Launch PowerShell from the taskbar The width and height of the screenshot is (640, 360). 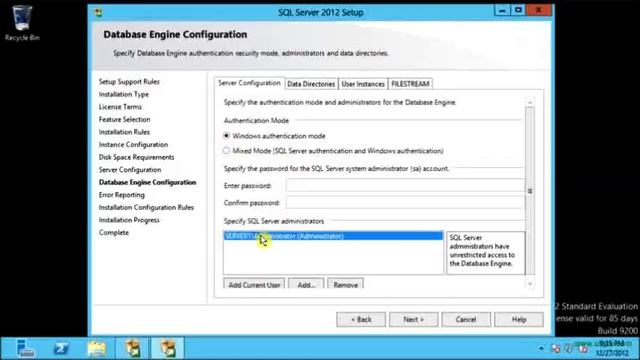point(61,349)
